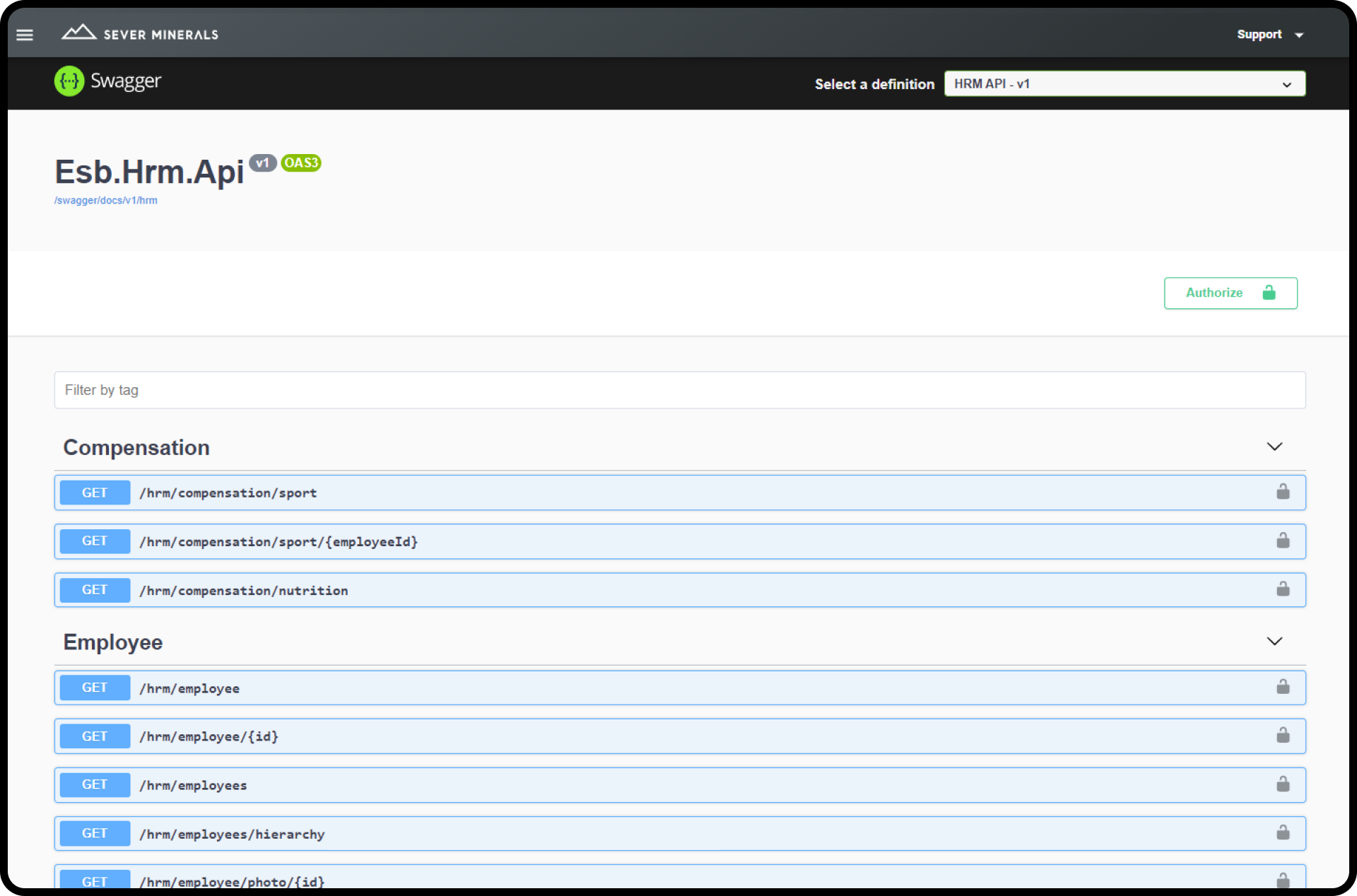
Task: Click lock icon on /hrm/employees row
Action: point(1282,784)
